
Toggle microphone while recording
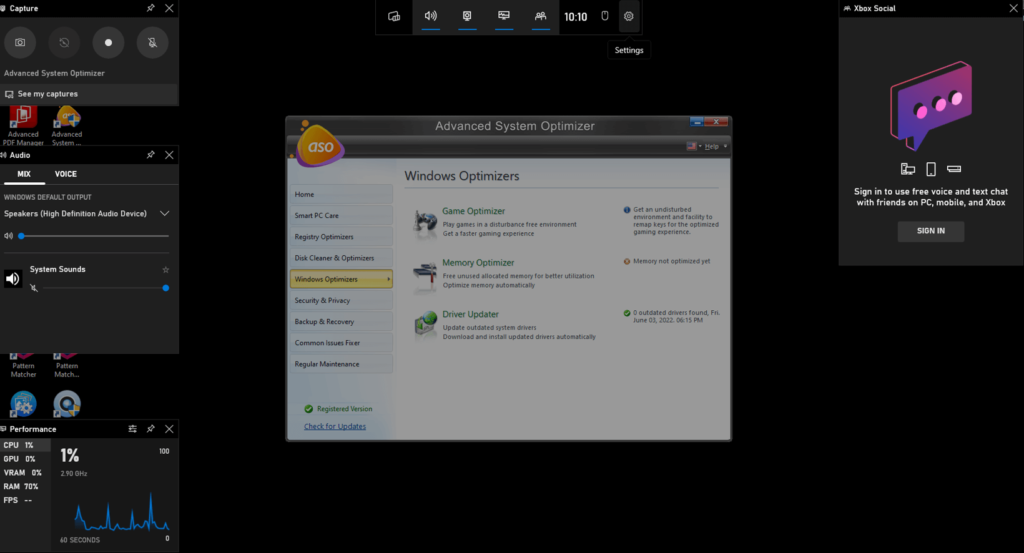coord(152,42)
